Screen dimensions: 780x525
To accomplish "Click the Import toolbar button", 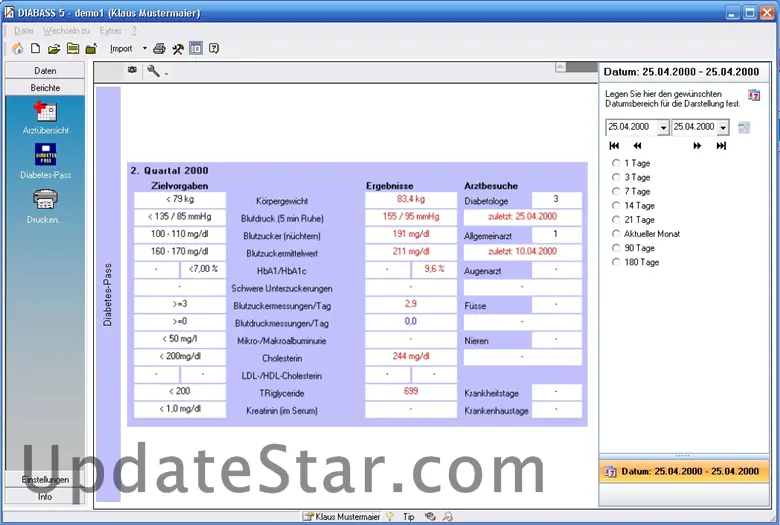I will [x=121, y=49].
